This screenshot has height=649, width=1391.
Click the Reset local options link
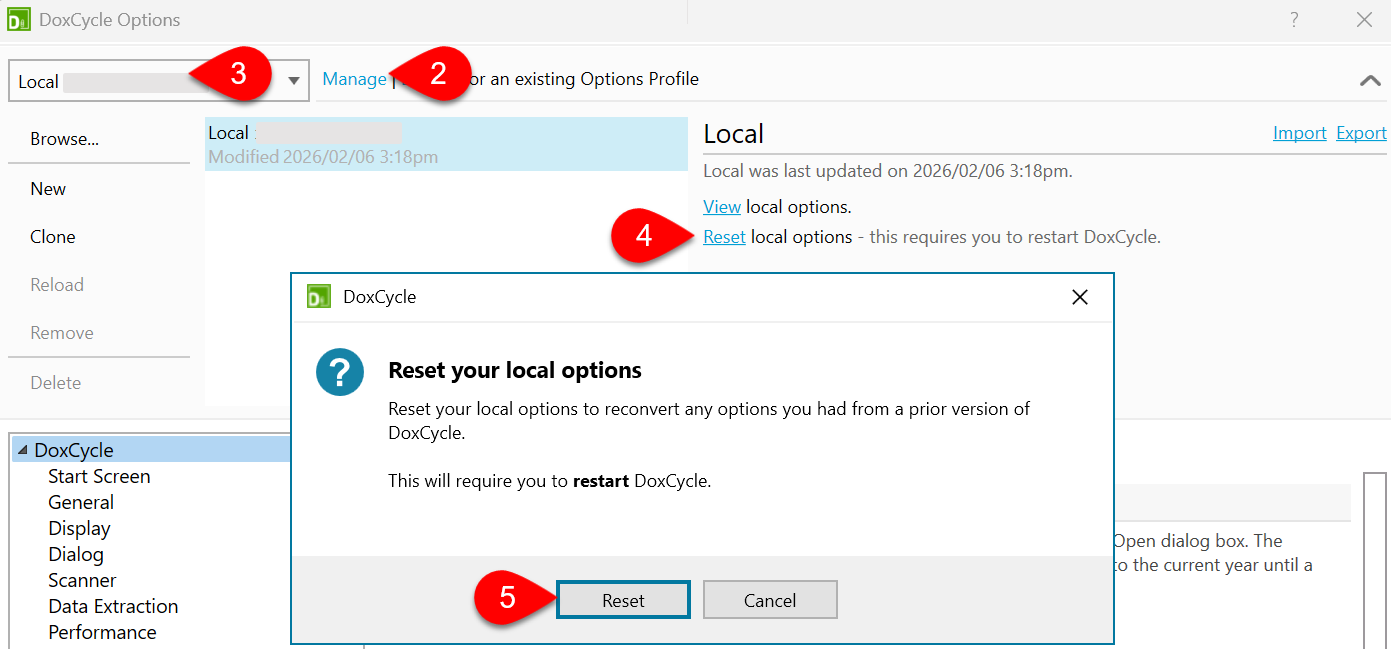pyautogui.click(x=724, y=237)
